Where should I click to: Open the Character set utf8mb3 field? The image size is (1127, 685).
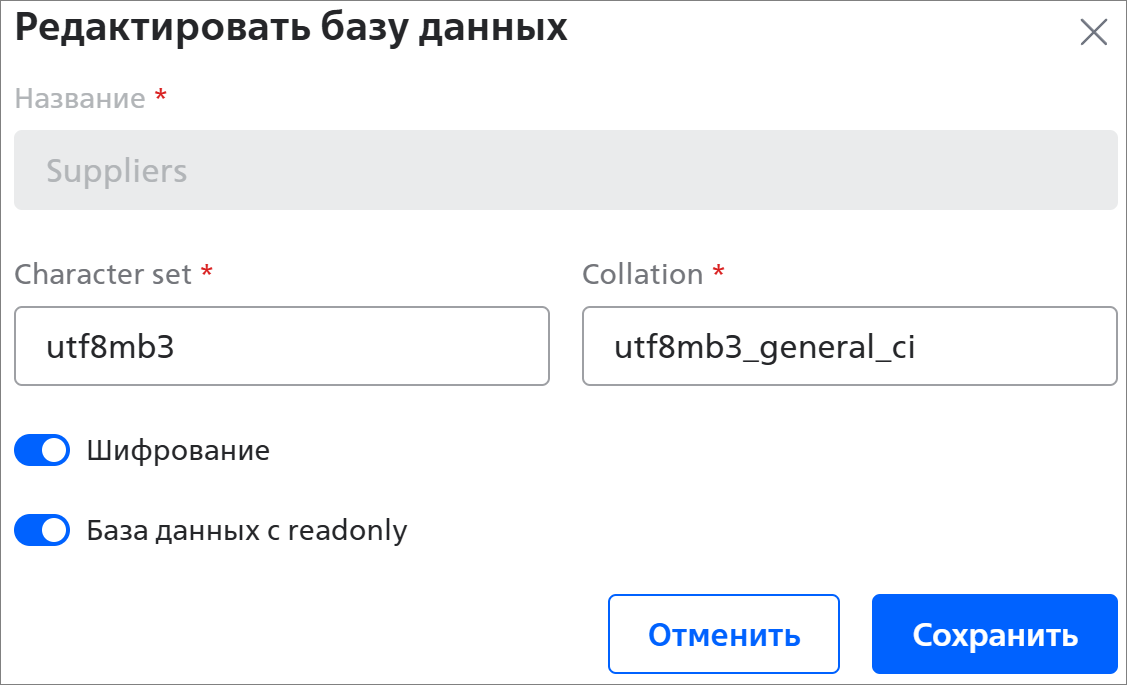tap(282, 346)
